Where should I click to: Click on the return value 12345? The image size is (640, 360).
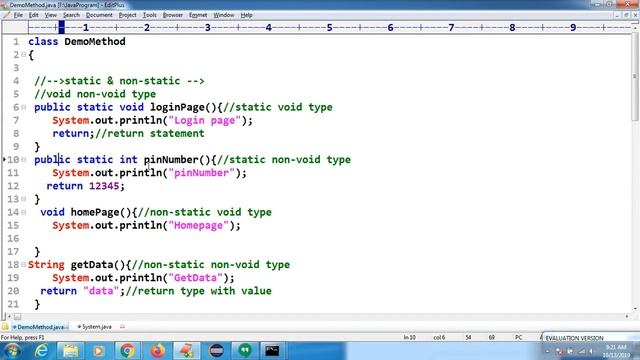(x=104, y=186)
